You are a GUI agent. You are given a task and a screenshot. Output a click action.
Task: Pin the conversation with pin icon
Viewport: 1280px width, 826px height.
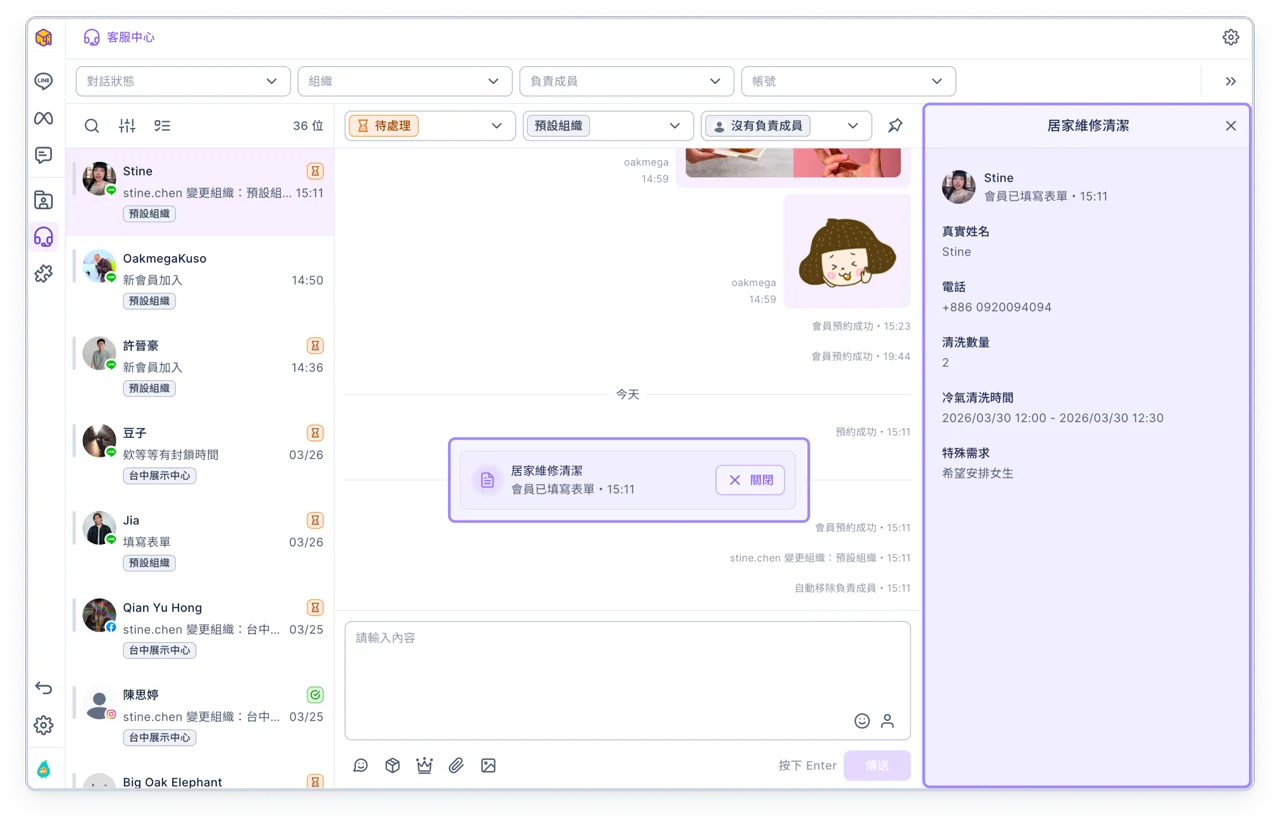tap(895, 126)
